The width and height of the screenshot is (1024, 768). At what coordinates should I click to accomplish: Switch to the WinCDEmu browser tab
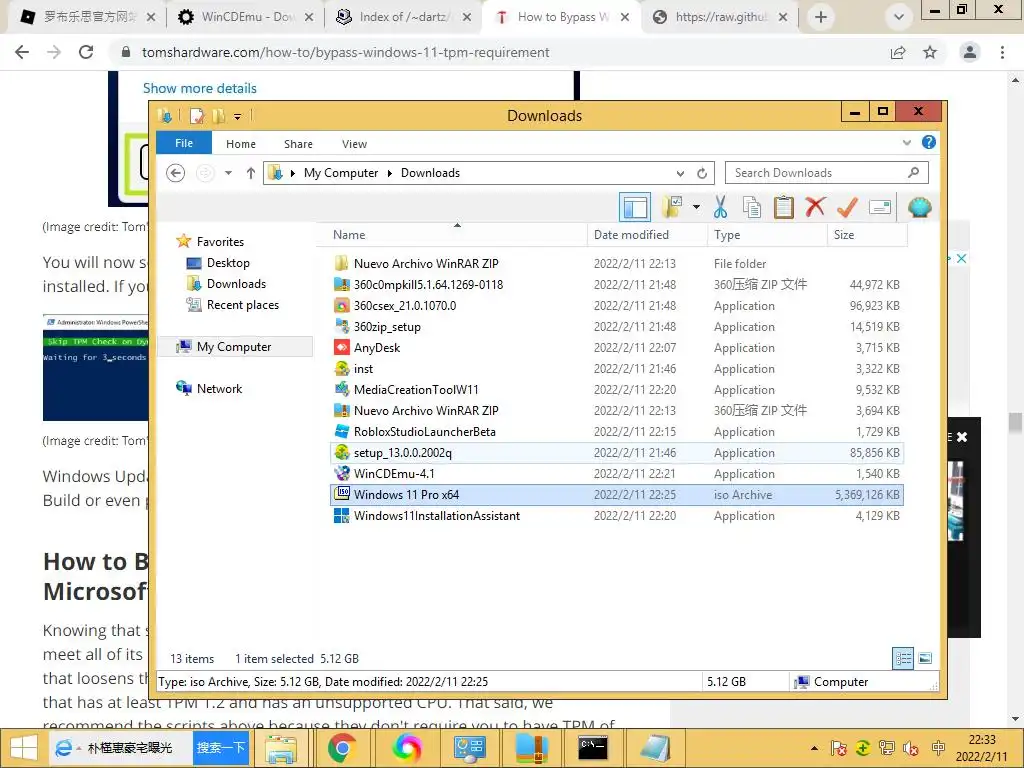(246, 17)
